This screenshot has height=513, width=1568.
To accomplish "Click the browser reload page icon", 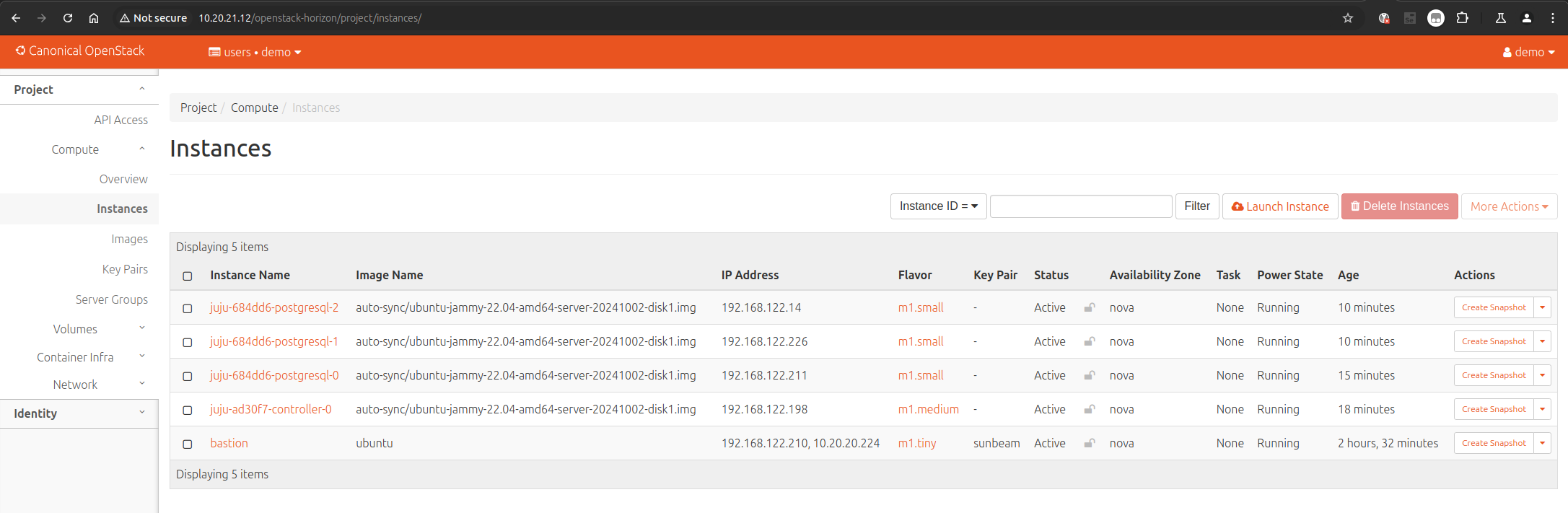I will tap(68, 18).
